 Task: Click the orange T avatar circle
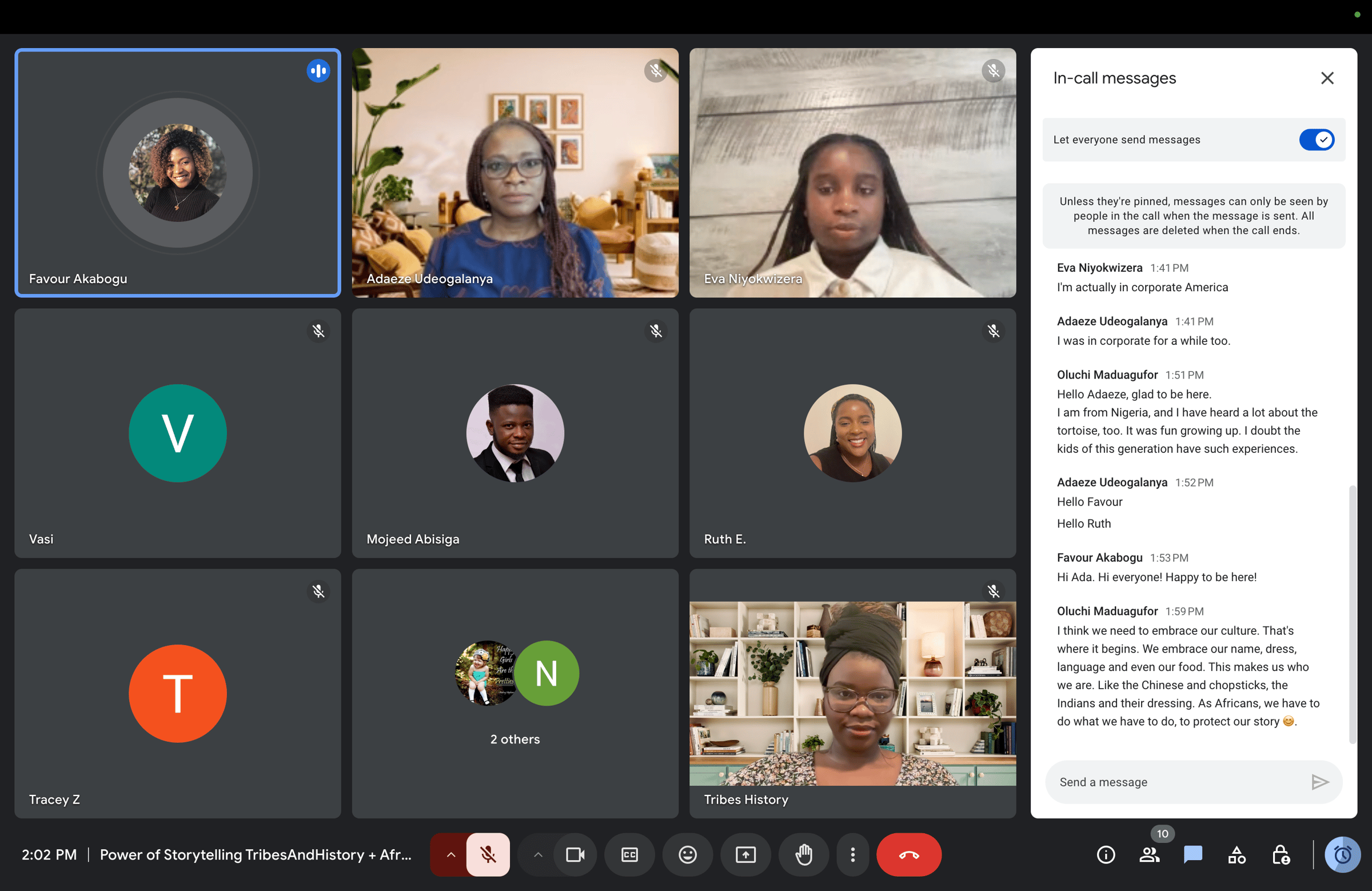[178, 693]
